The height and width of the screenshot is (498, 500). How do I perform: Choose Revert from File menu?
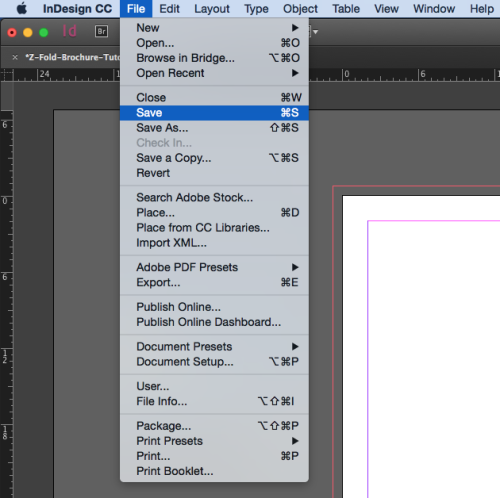point(214,173)
